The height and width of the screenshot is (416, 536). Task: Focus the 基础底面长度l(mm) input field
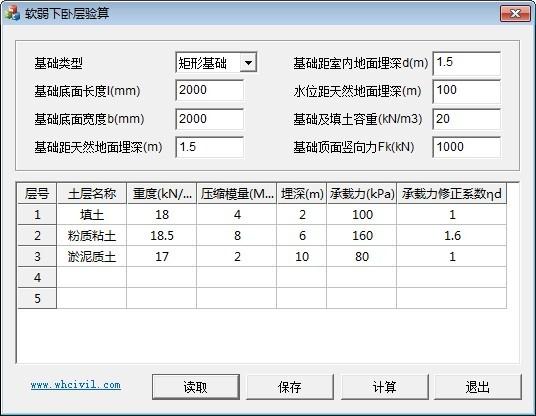(x=210, y=90)
